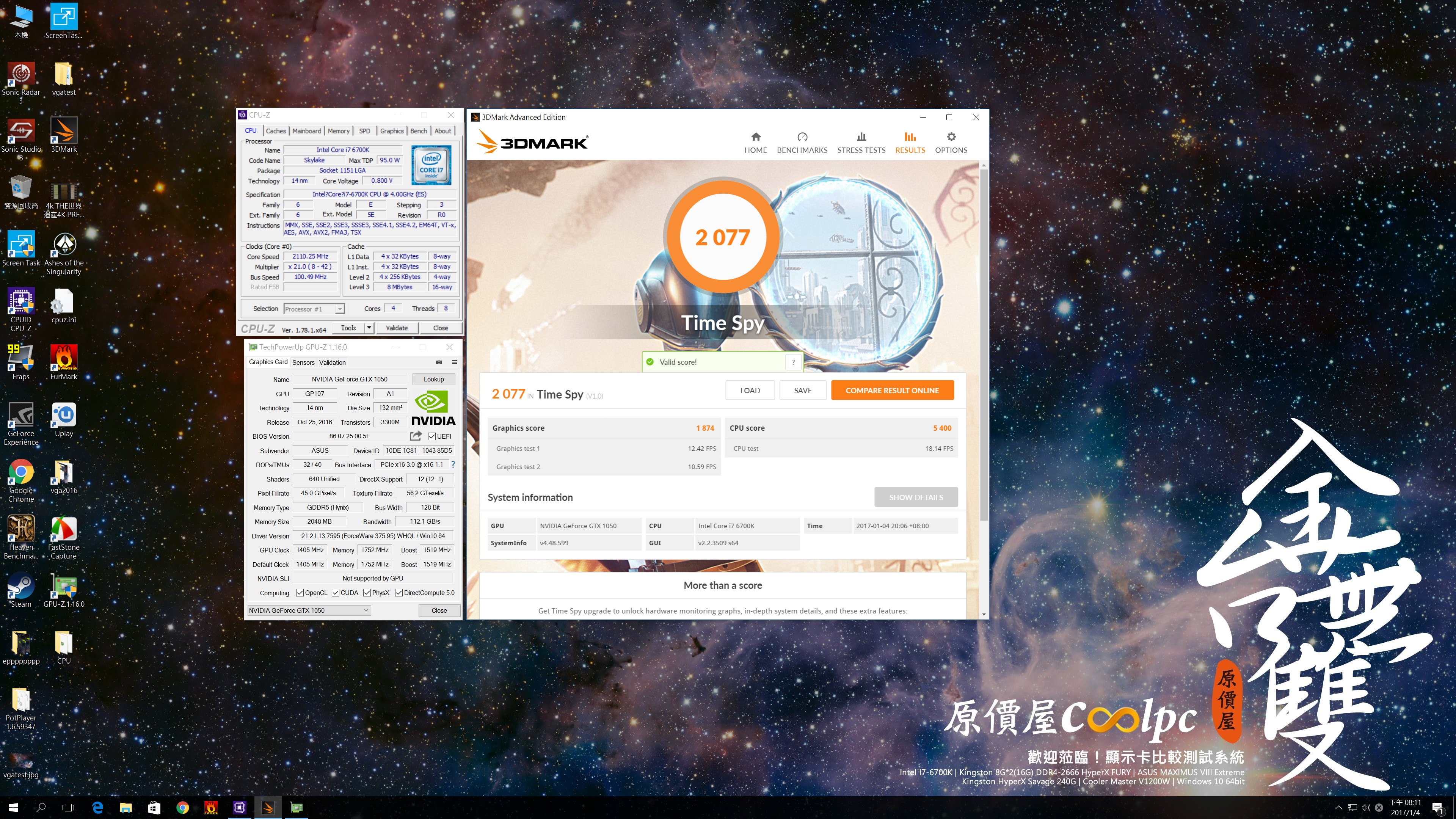This screenshot has width=1456, height=819.
Task: Click Close button in GPU-Z
Action: tap(439, 610)
